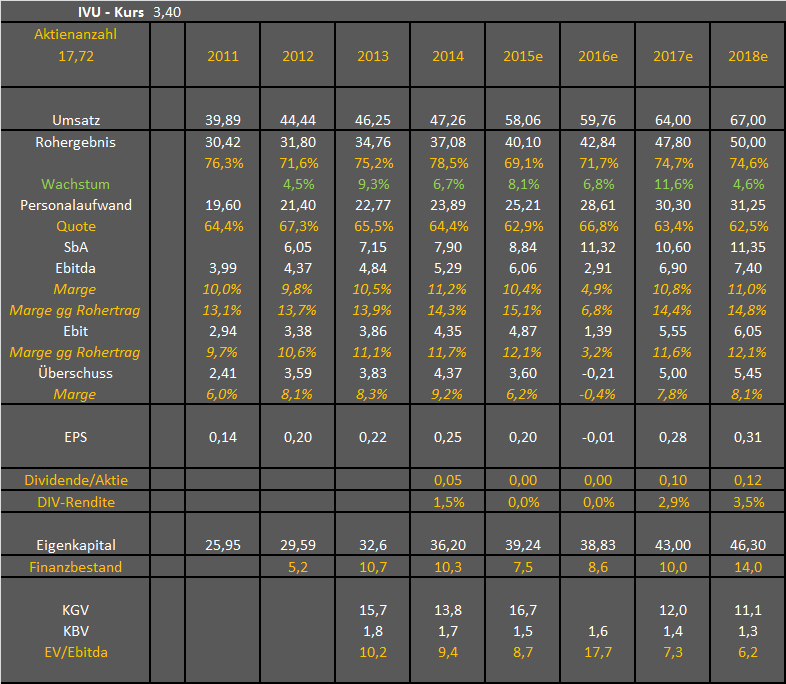Select Wachstum value 11,6%

[674, 184]
